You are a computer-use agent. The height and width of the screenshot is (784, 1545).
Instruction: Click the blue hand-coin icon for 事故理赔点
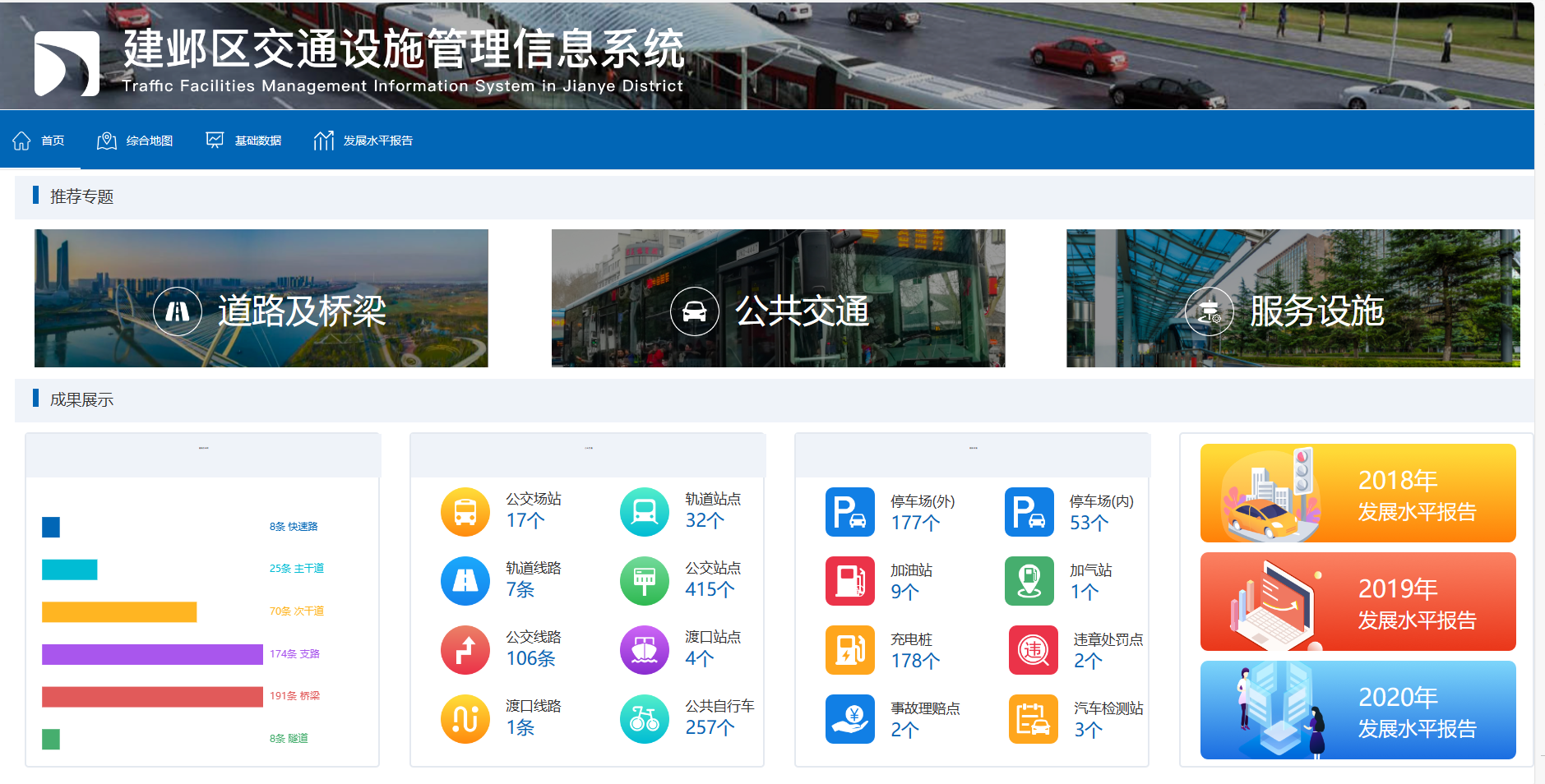(x=850, y=719)
